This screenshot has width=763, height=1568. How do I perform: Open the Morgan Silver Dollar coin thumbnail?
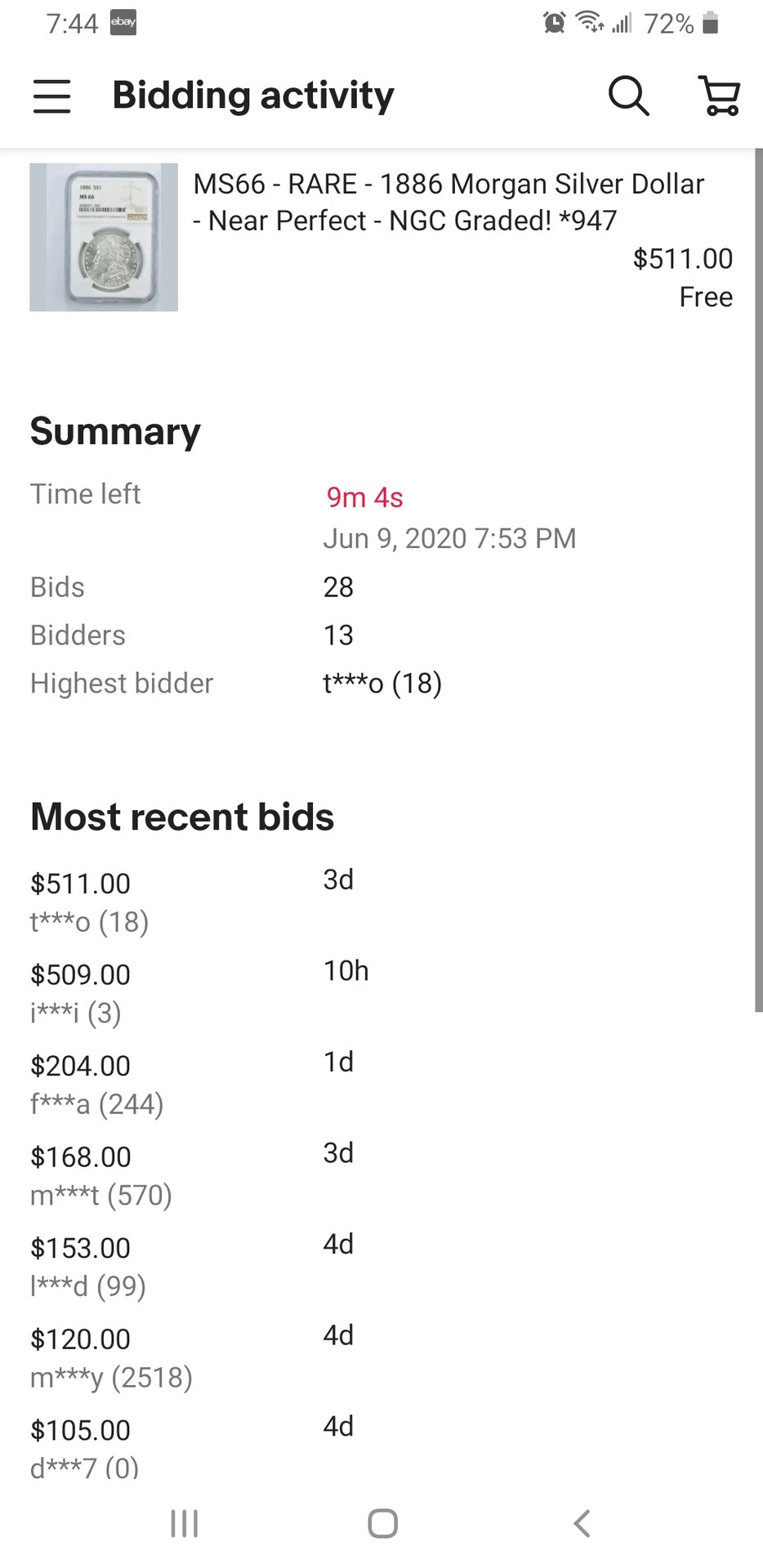104,237
